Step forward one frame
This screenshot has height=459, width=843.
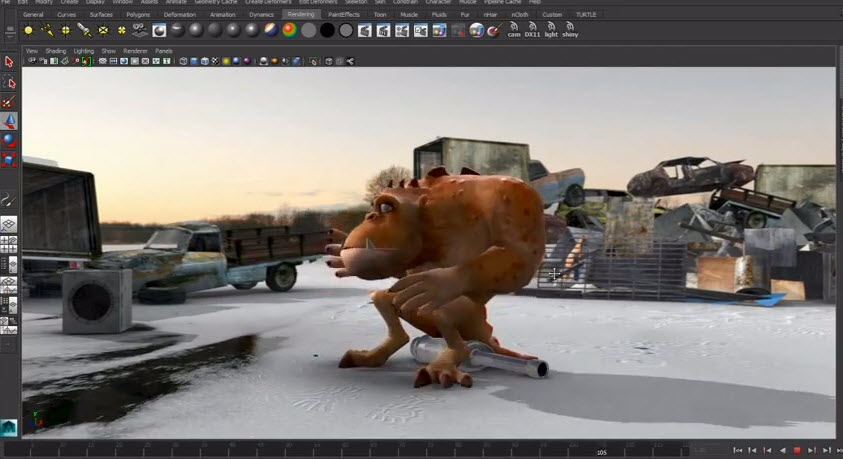point(827,450)
